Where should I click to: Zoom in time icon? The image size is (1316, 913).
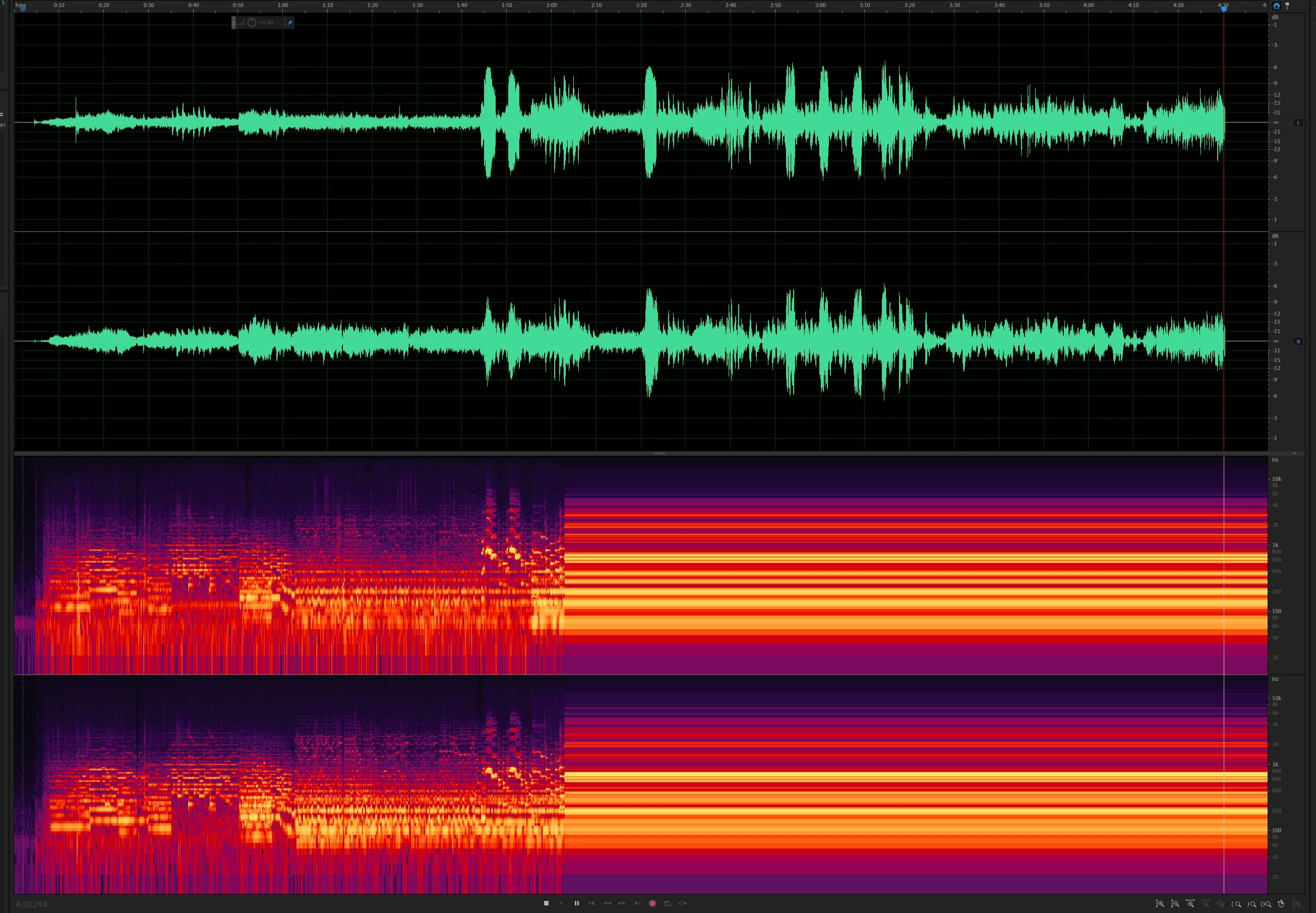(1190, 904)
